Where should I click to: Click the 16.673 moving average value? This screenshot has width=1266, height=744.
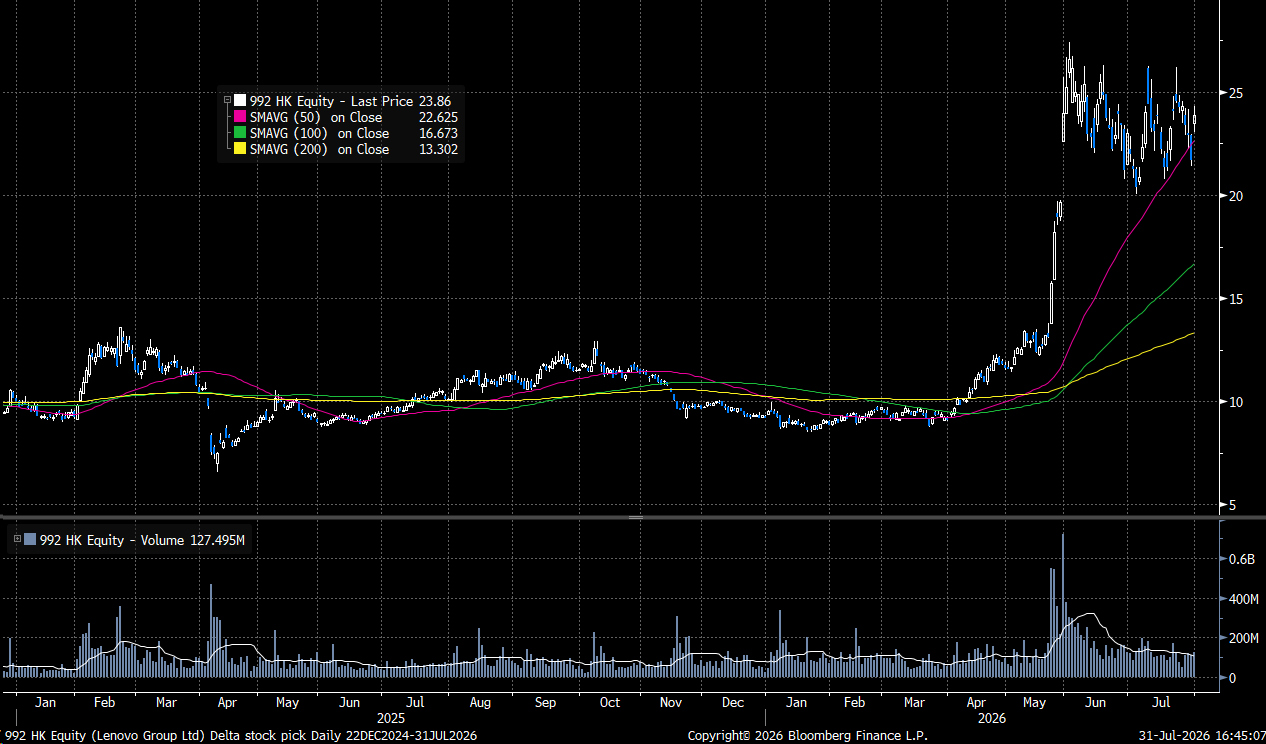tap(438, 133)
